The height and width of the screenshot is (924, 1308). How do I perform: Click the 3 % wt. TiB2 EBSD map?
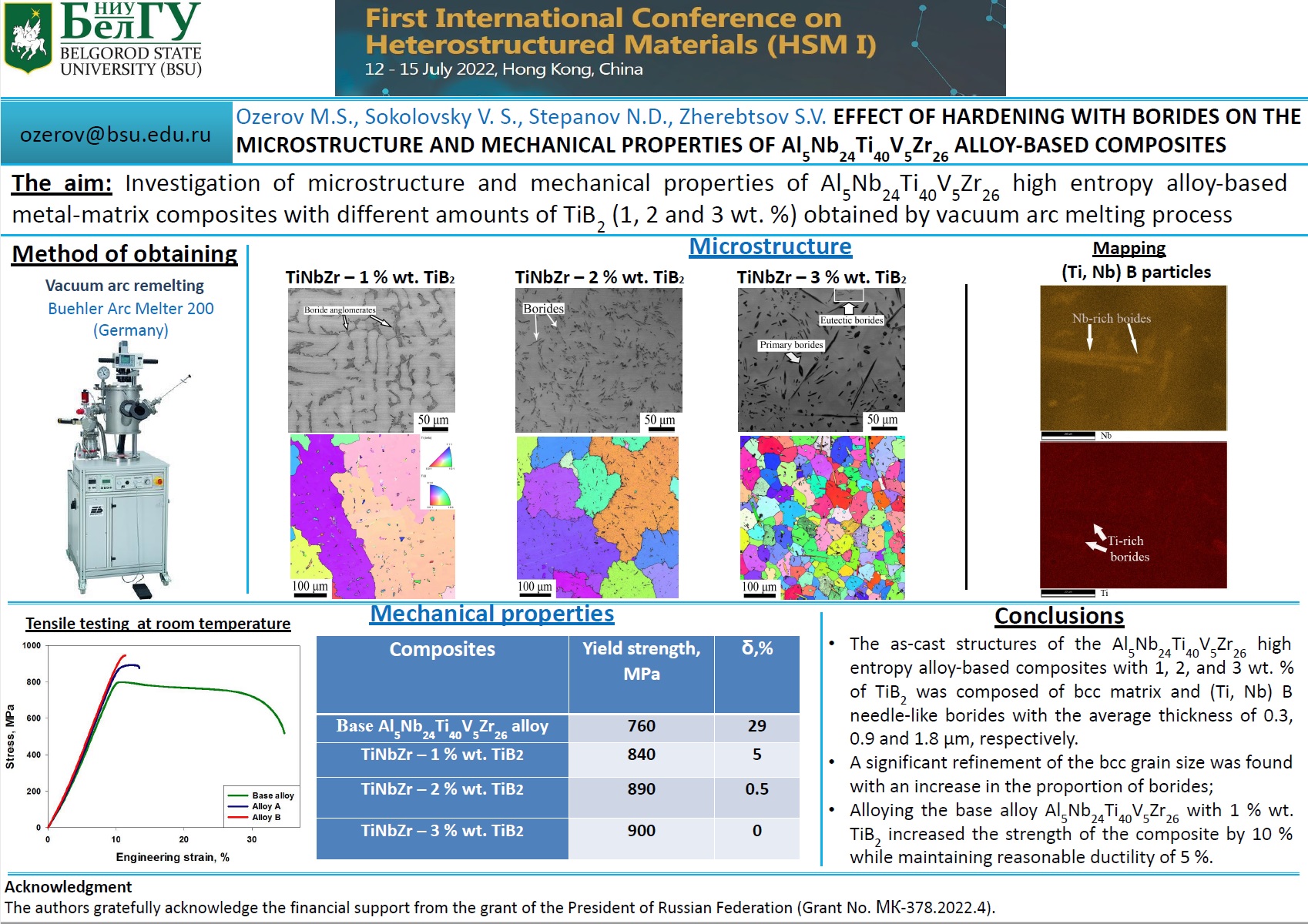click(822, 517)
